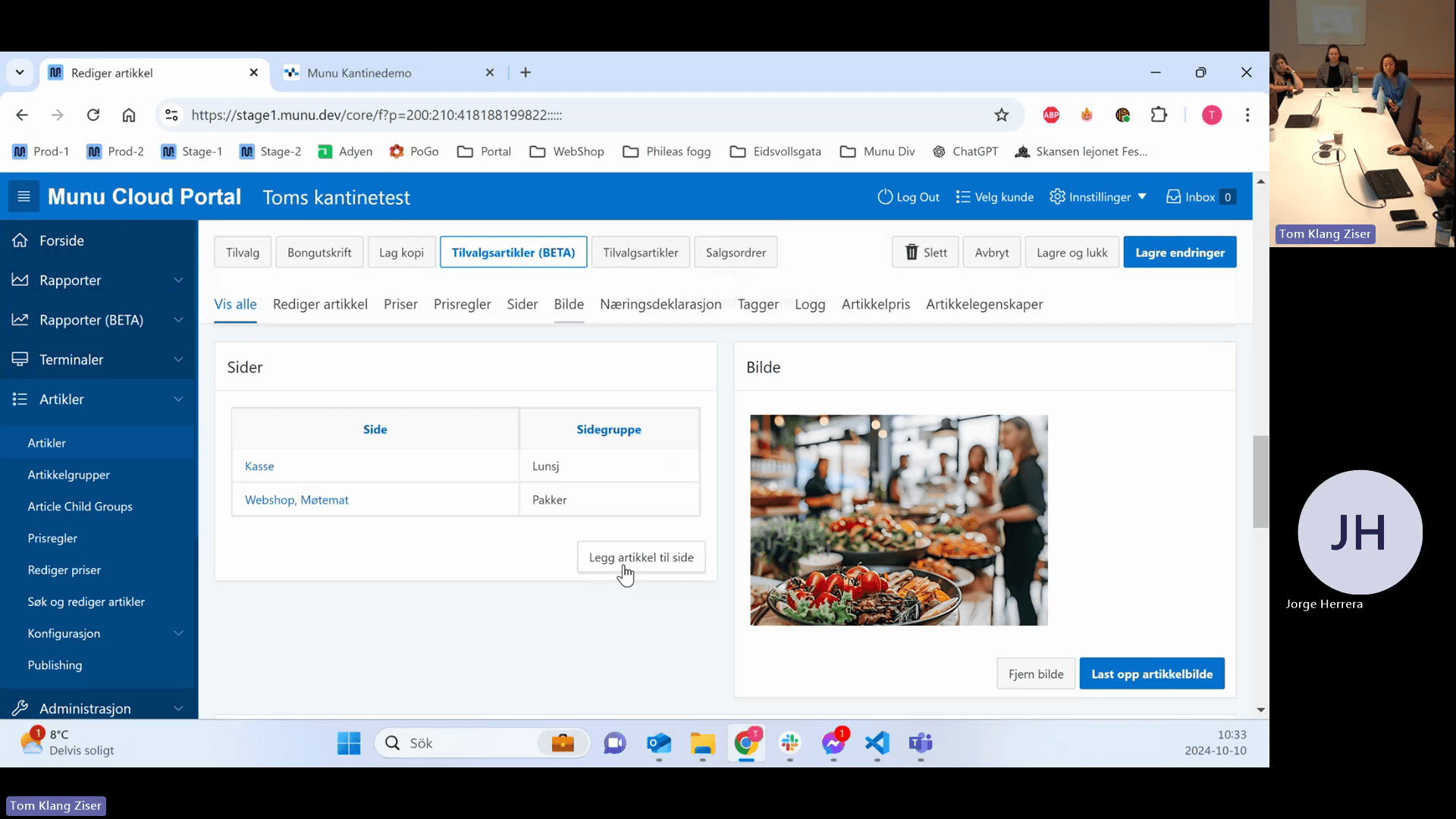Click the browser reload icon
The width and height of the screenshot is (1456, 819).
click(93, 115)
